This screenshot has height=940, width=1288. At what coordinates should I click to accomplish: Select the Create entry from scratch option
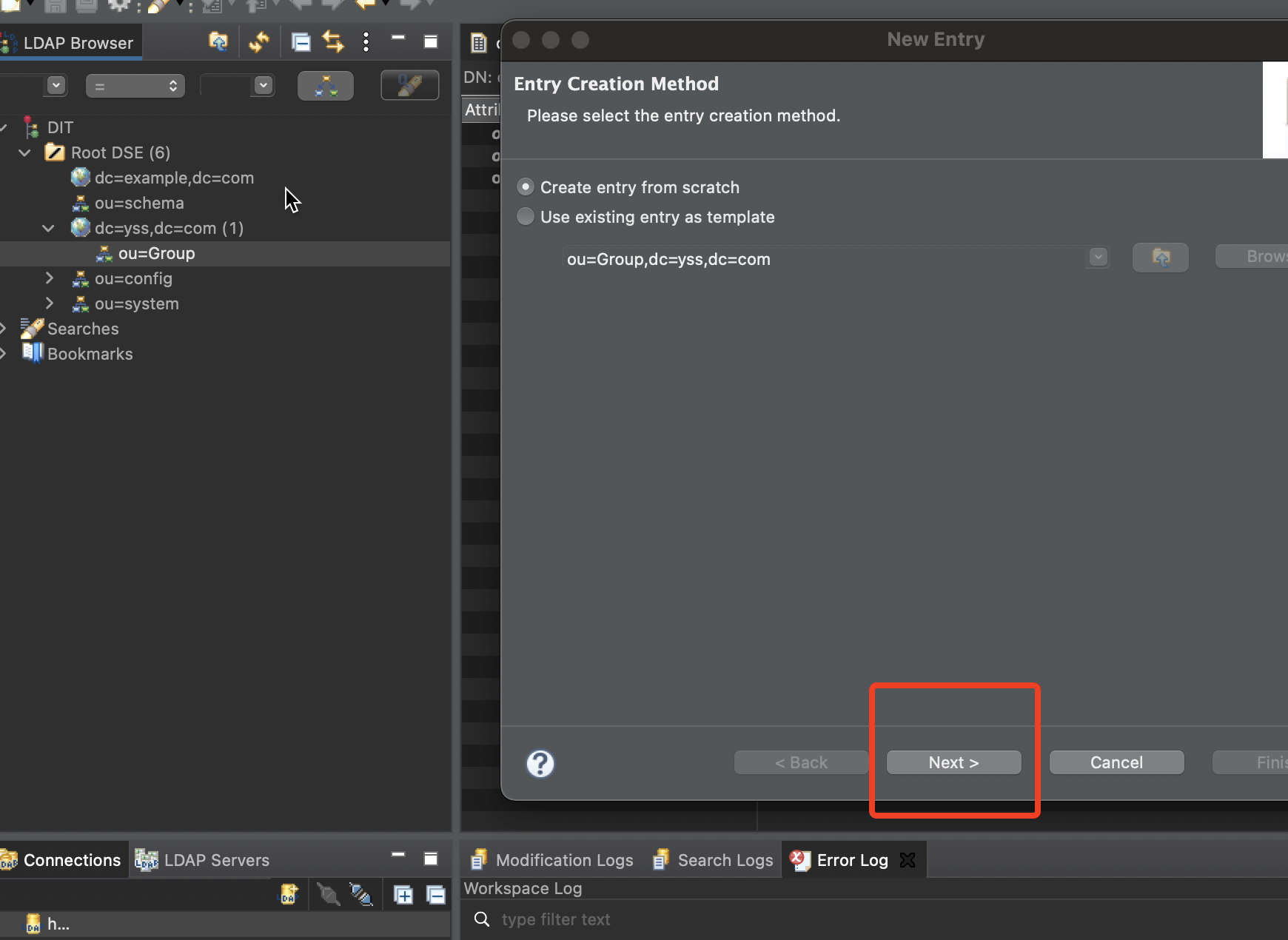[526, 187]
